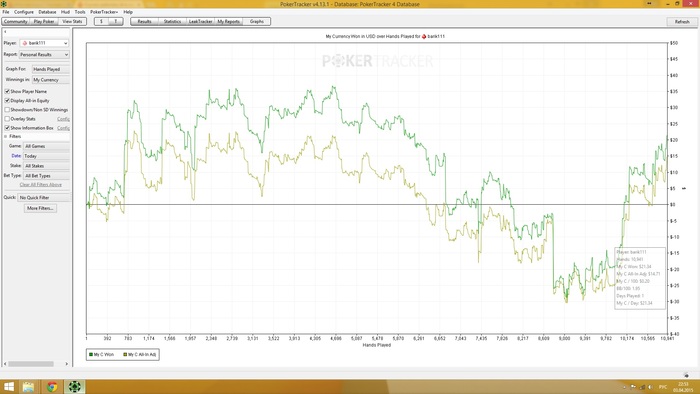Open Date filter Today
This screenshot has width=700, height=394.
coord(46,156)
